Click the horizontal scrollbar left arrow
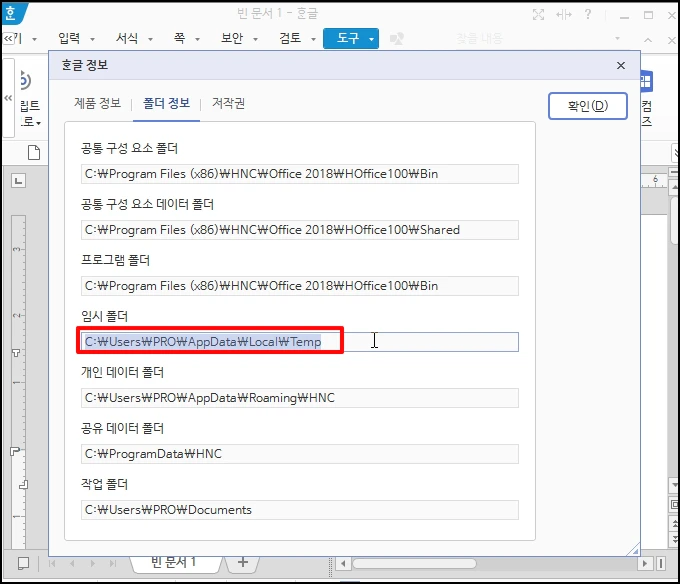 (343, 564)
